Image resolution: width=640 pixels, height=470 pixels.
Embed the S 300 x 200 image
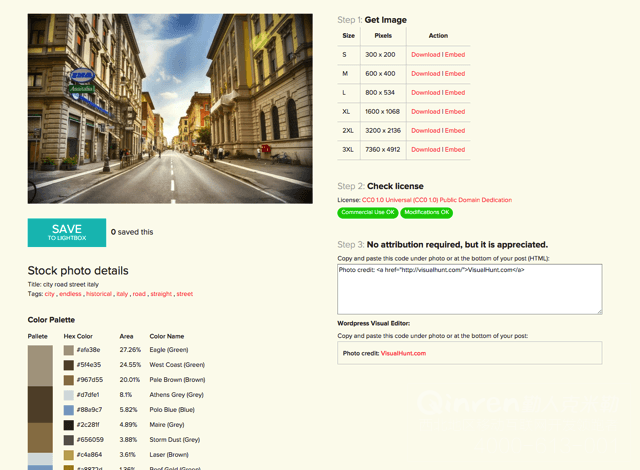click(455, 55)
